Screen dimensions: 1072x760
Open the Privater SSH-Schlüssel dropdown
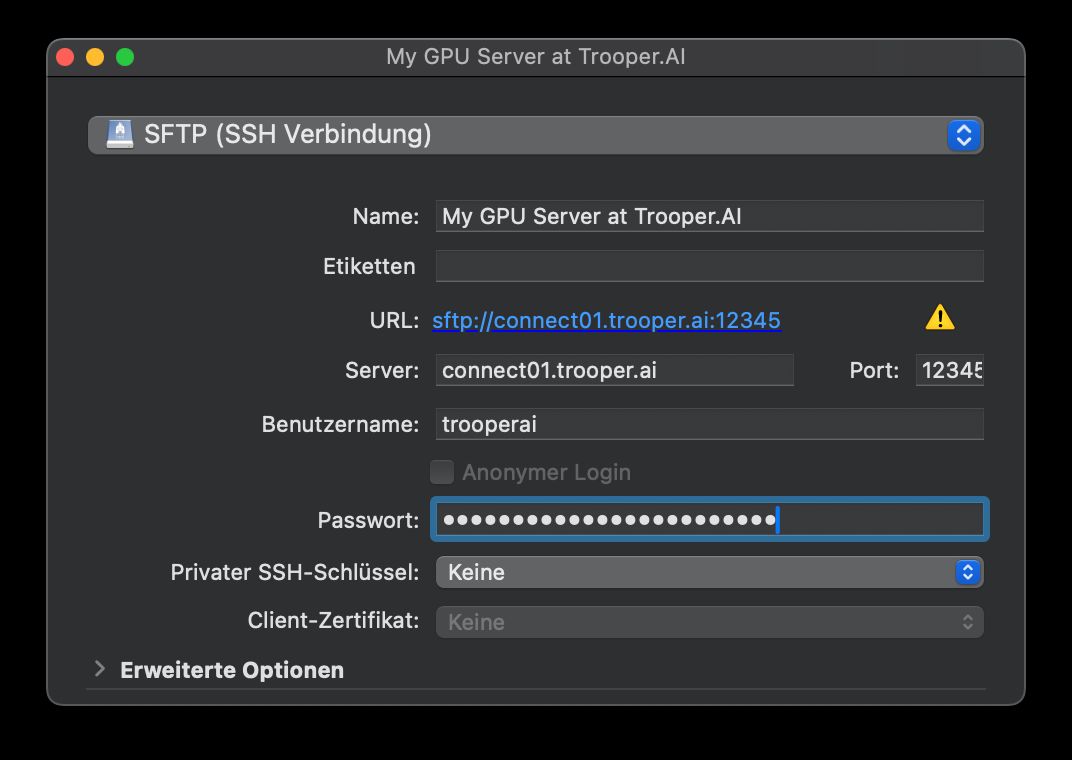coord(710,572)
